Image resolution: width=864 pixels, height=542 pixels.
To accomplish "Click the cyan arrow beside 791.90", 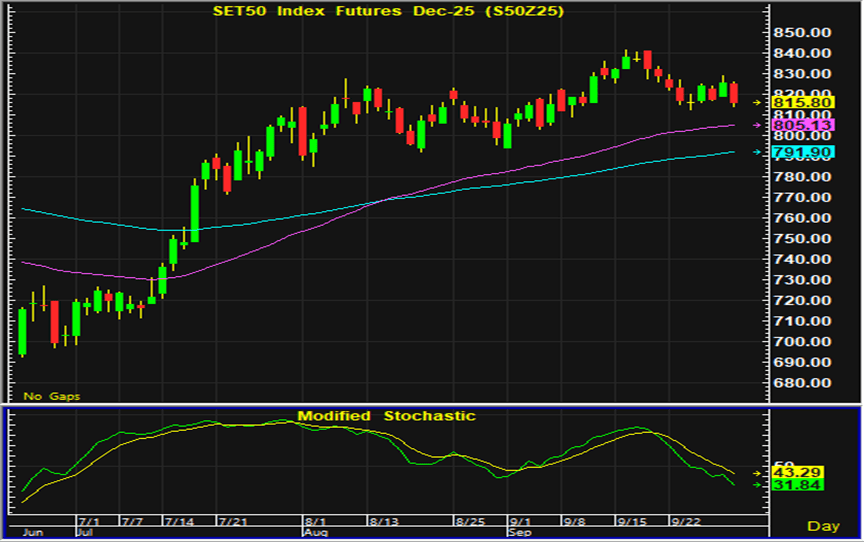I will click(x=757, y=152).
